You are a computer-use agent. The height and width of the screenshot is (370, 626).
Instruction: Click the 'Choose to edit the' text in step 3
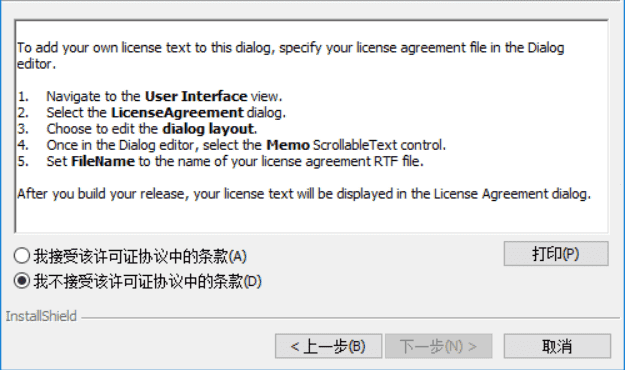coord(103,129)
